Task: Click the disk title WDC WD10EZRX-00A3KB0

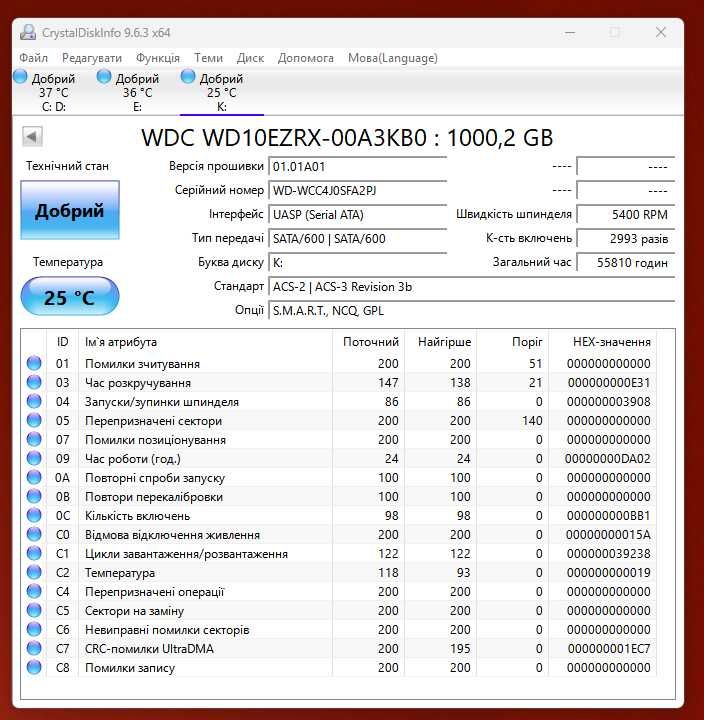Action: [284, 137]
